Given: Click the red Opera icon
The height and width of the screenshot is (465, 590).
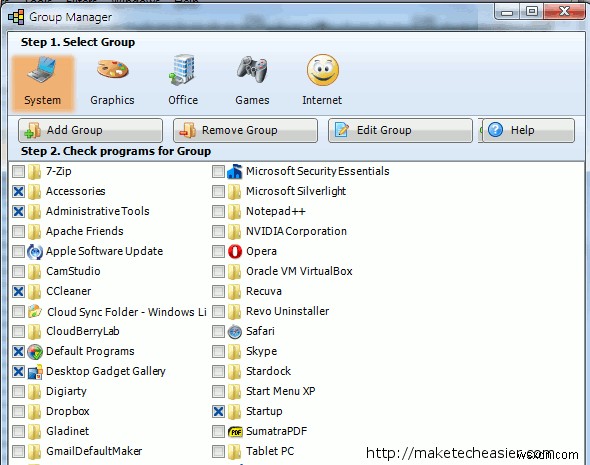Looking at the screenshot, I should 235,251.
